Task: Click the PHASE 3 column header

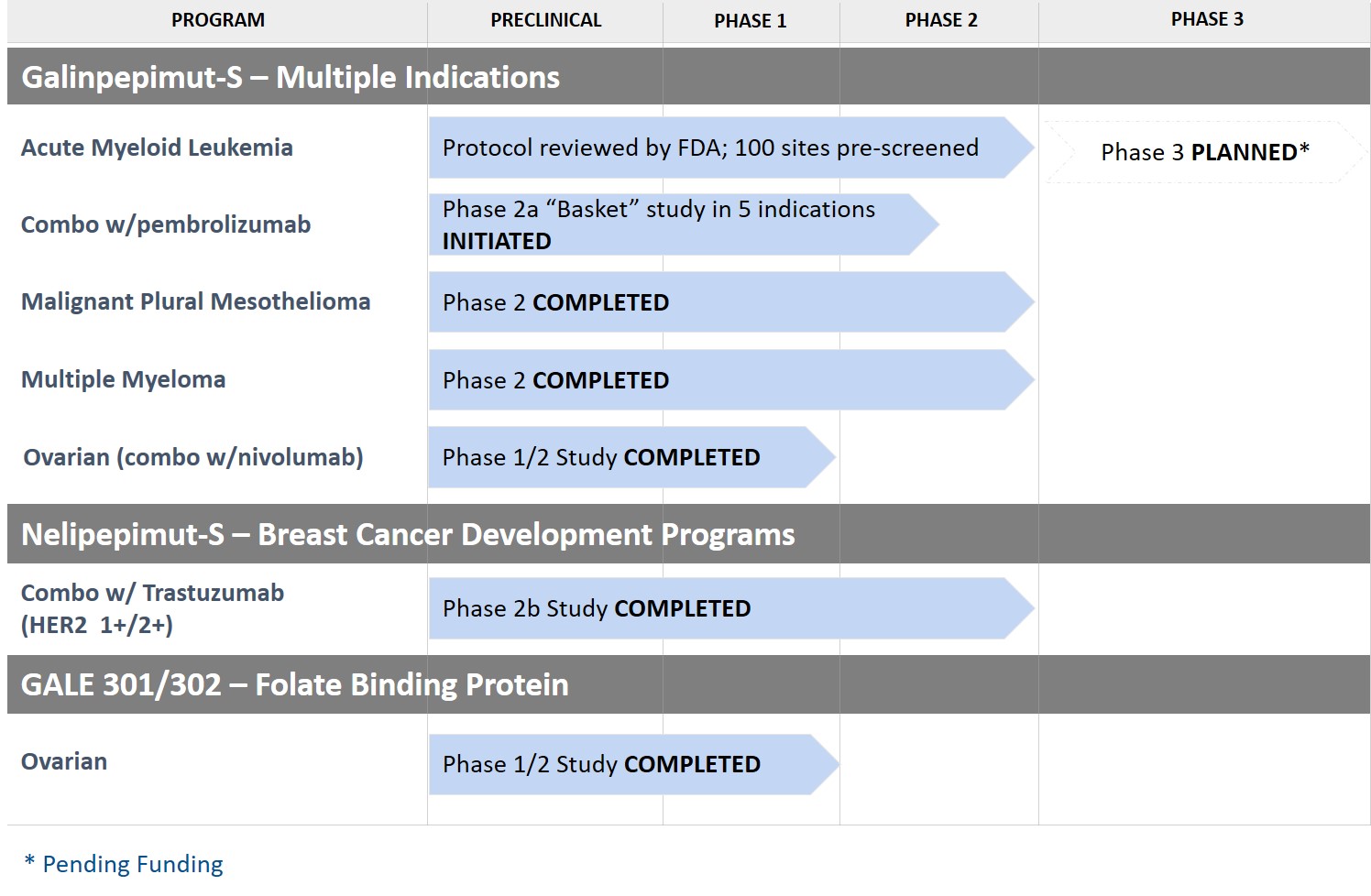Action: [x=1206, y=19]
